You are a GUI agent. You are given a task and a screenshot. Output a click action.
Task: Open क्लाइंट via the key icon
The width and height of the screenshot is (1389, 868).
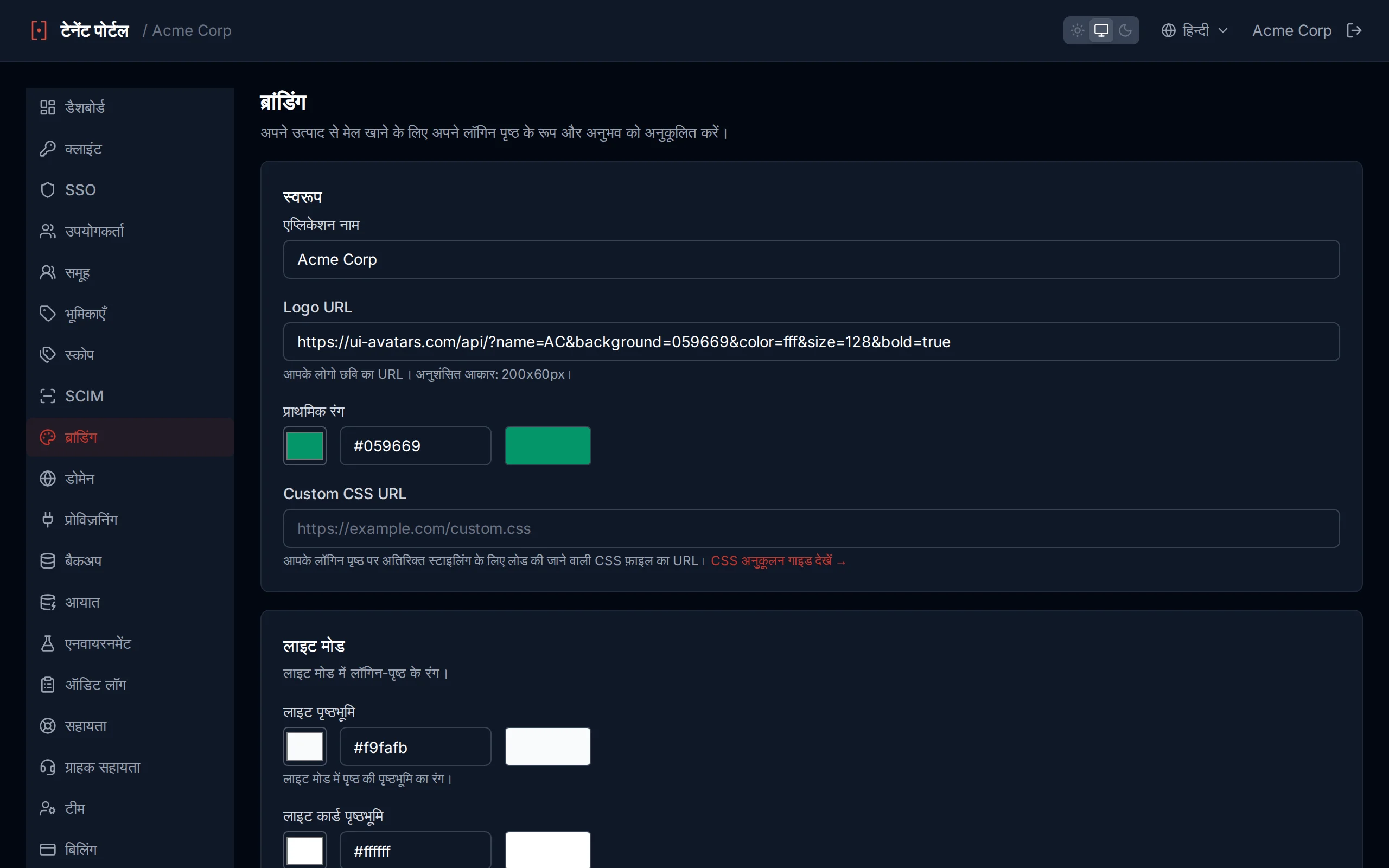(x=48, y=149)
